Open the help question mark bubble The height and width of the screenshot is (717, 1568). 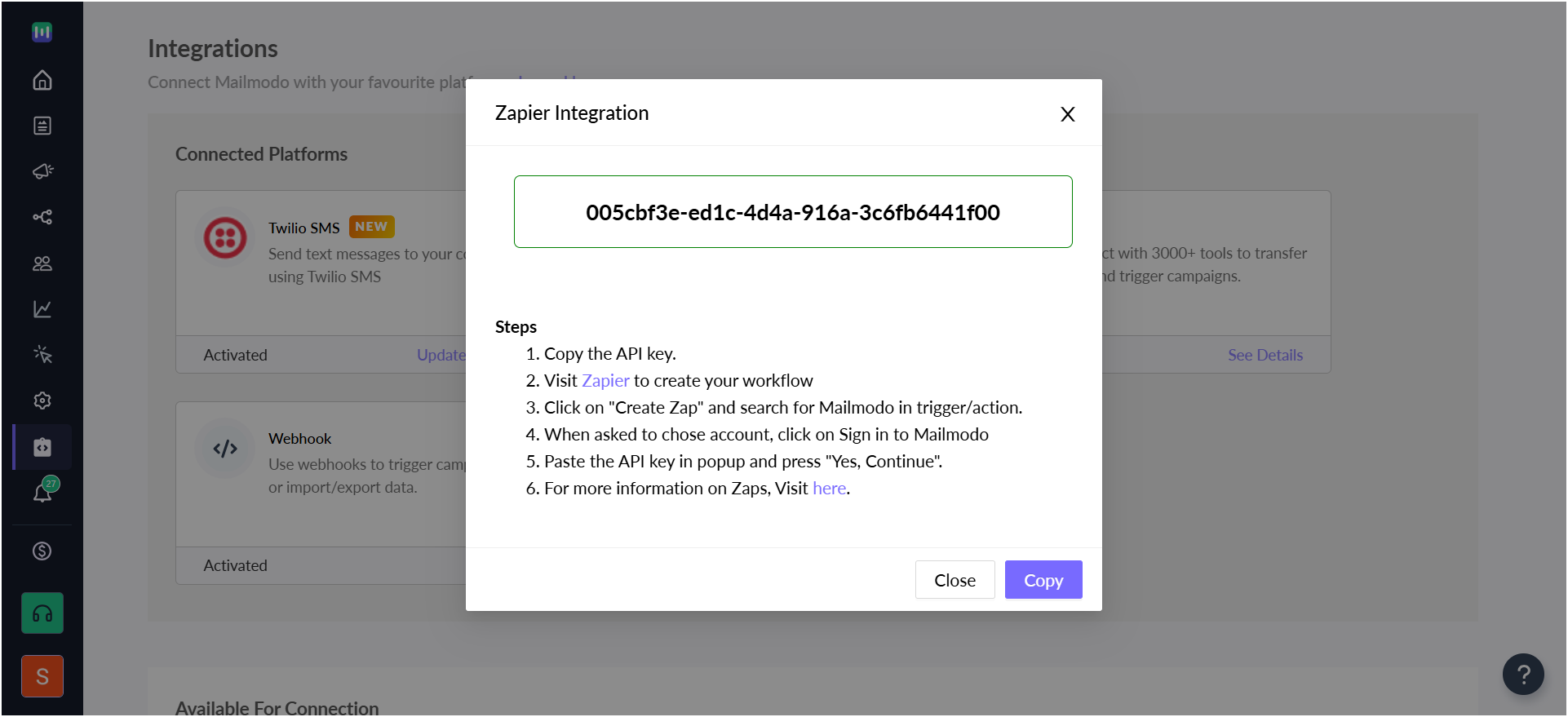(1523, 675)
